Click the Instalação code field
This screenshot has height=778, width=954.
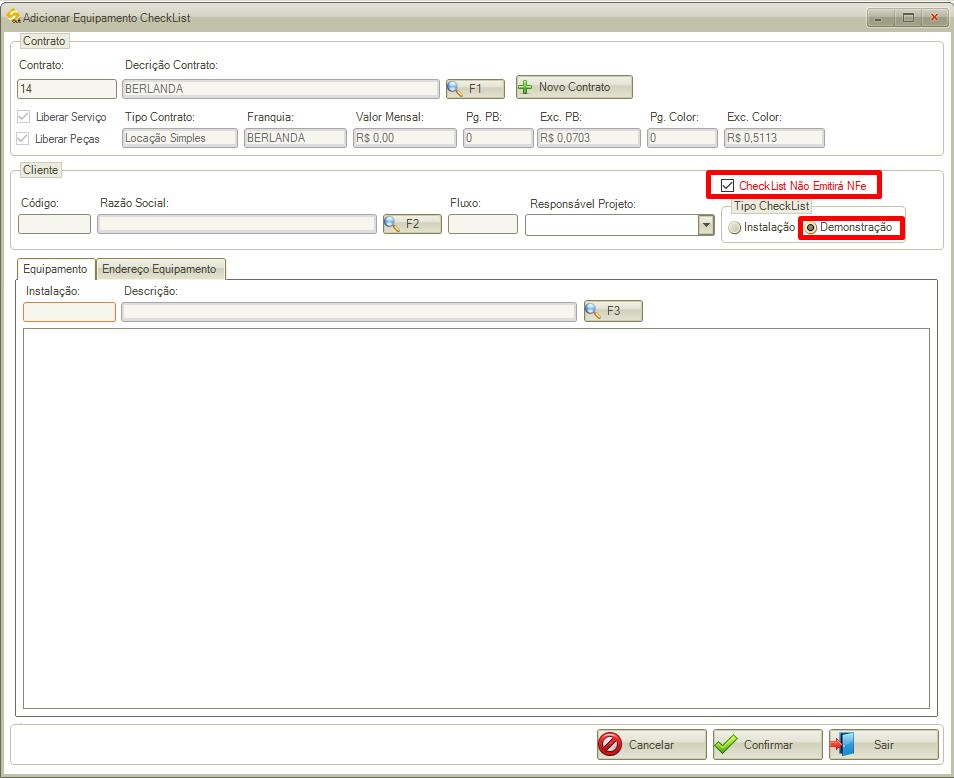(69, 312)
